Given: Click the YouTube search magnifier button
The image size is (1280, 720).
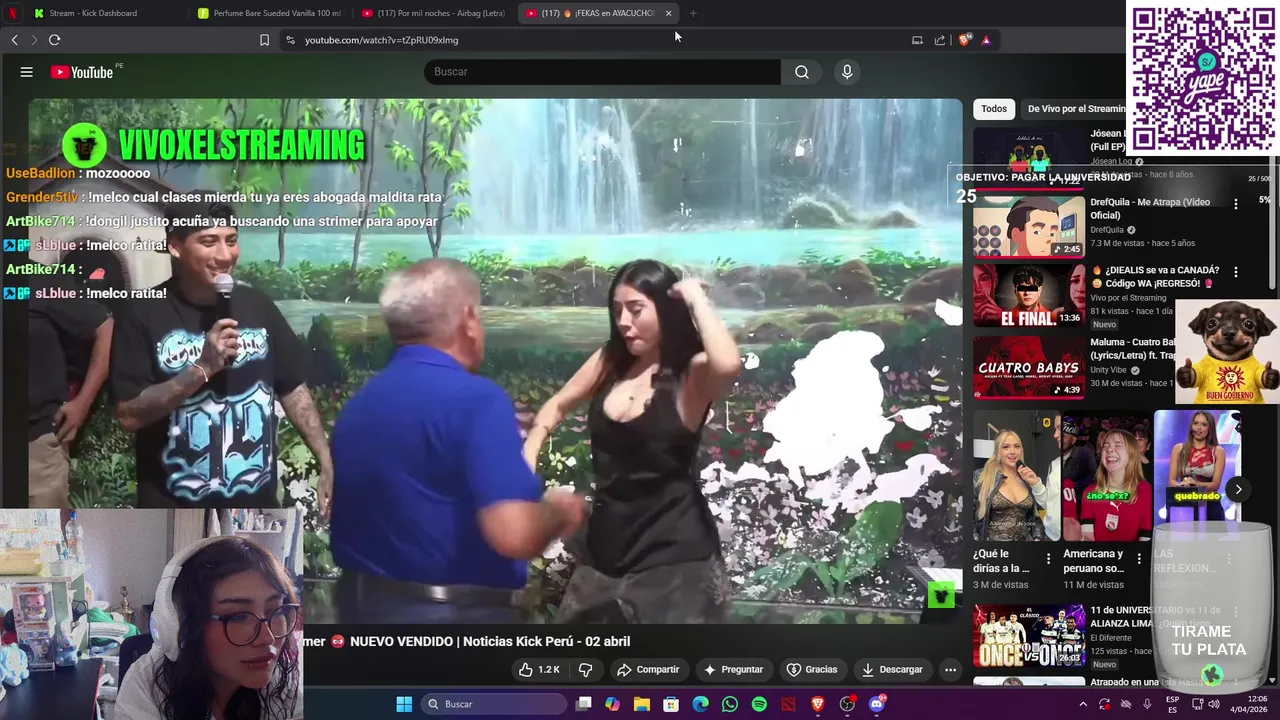Looking at the screenshot, I should pos(802,72).
